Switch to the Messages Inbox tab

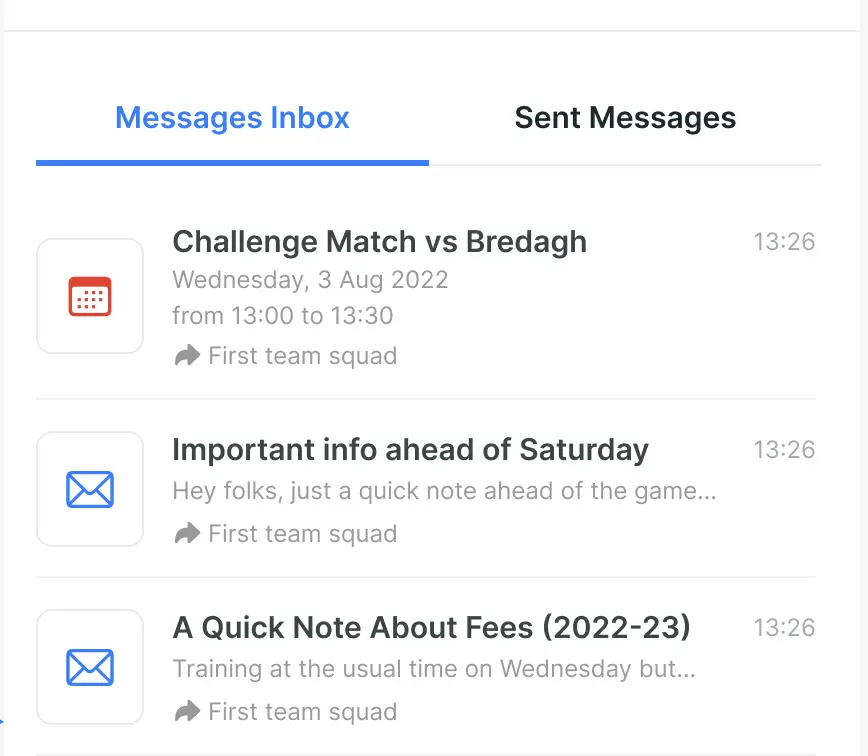click(232, 118)
